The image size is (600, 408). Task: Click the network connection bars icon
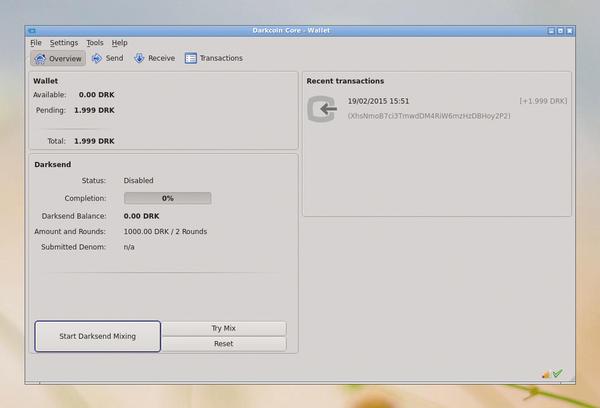546,375
